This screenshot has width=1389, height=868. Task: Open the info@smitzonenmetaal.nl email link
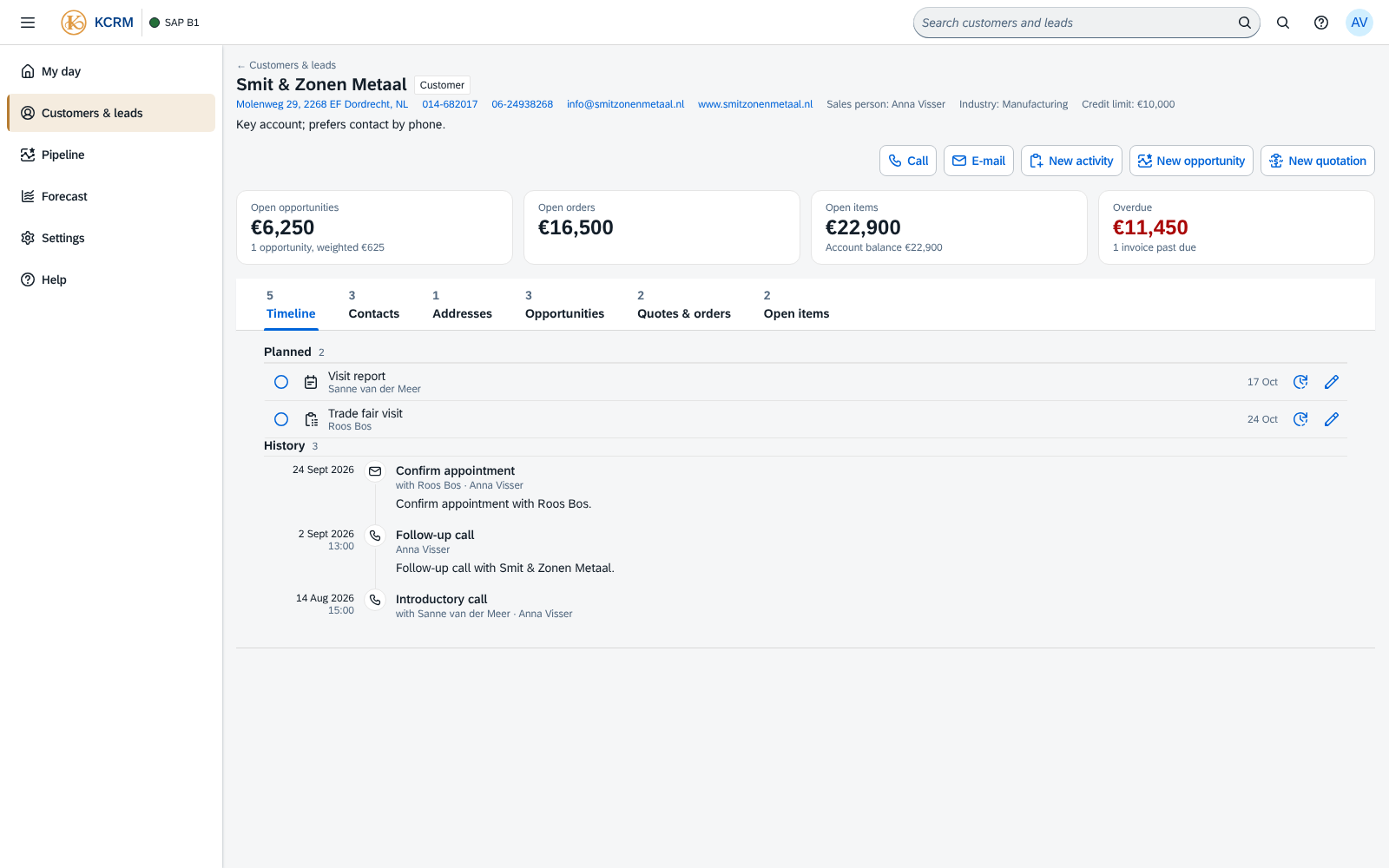click(625, 104)
